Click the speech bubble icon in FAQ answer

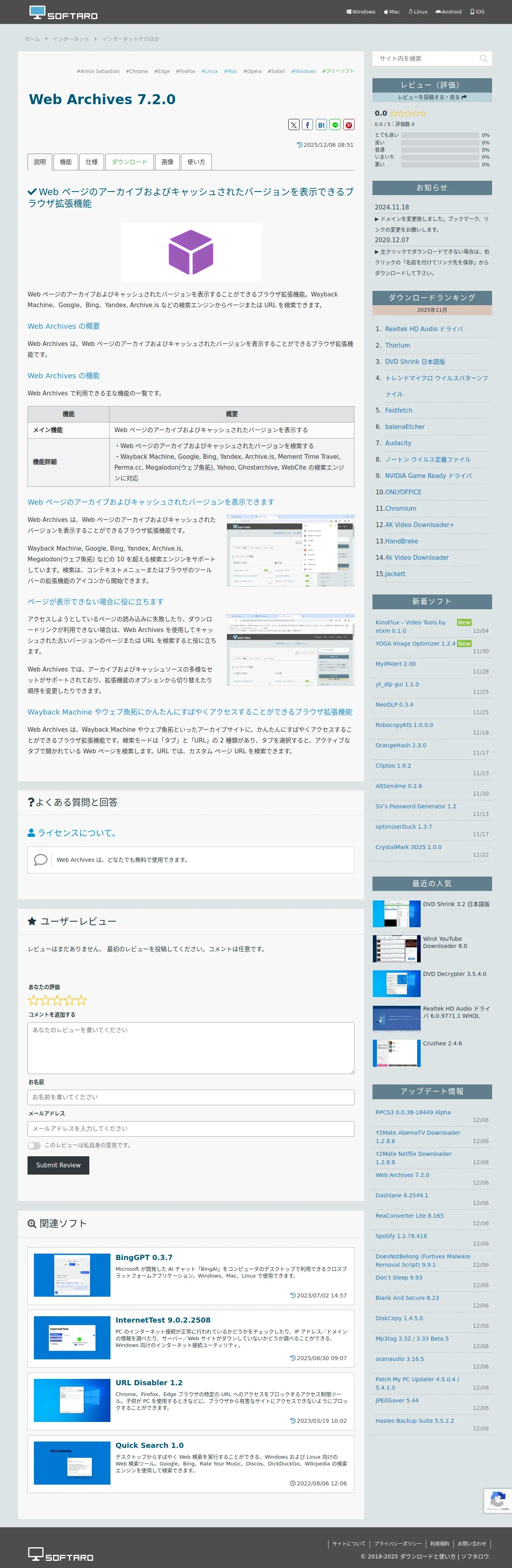pyautogui.click(x=41, y=859)
